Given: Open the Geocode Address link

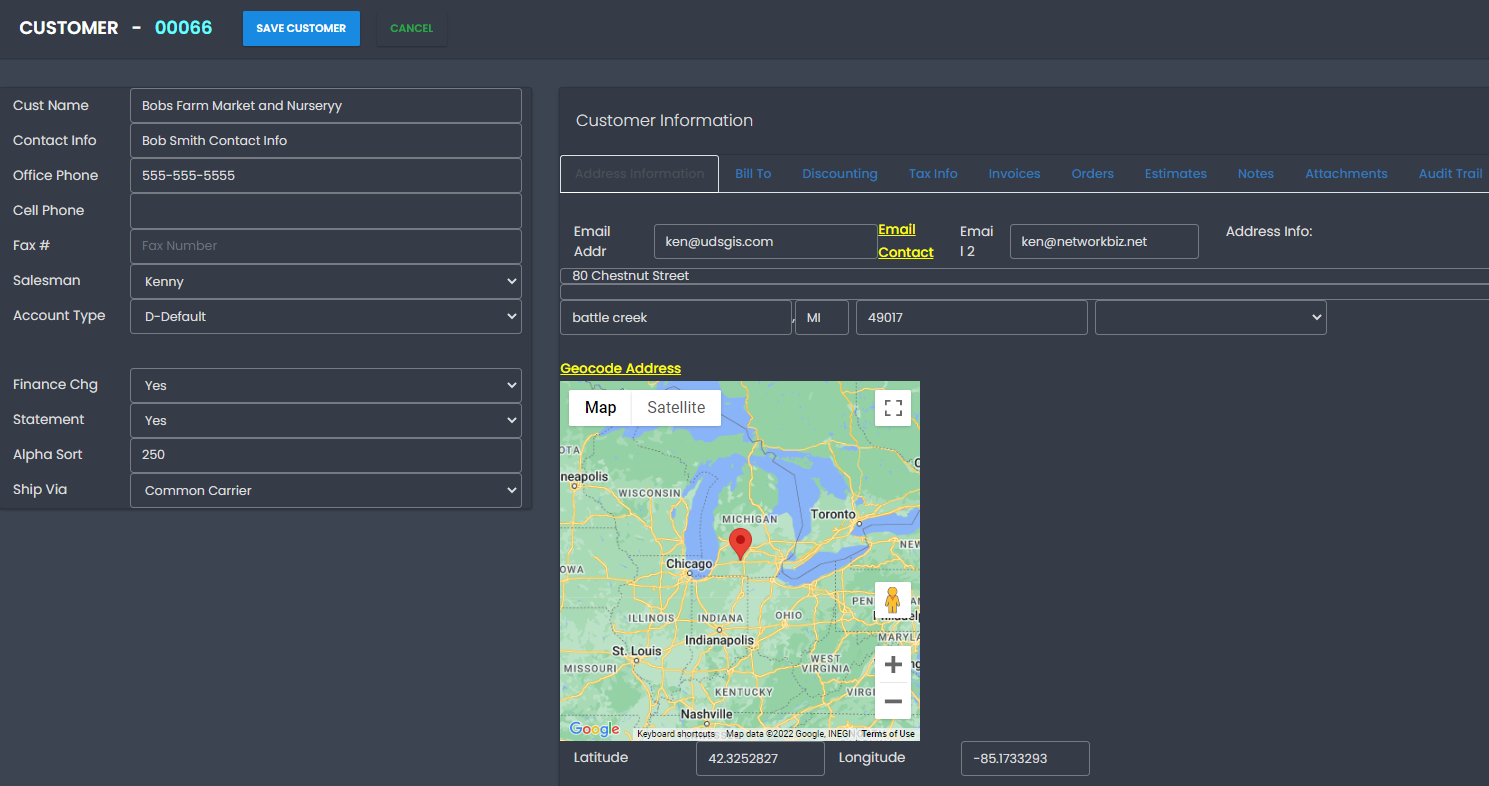Looking at the screenshot, I should point(620,368).
